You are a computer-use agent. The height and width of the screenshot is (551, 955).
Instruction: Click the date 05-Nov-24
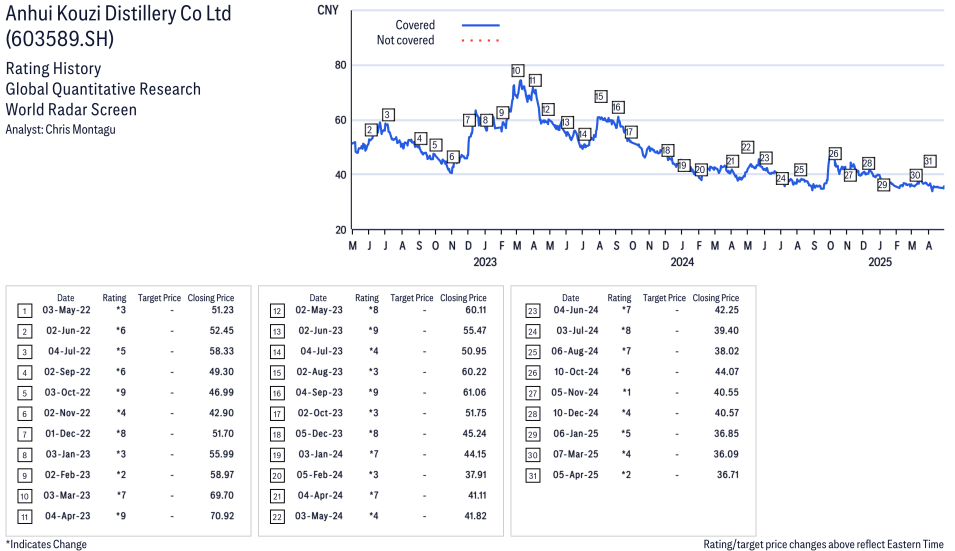click(575, 392)
